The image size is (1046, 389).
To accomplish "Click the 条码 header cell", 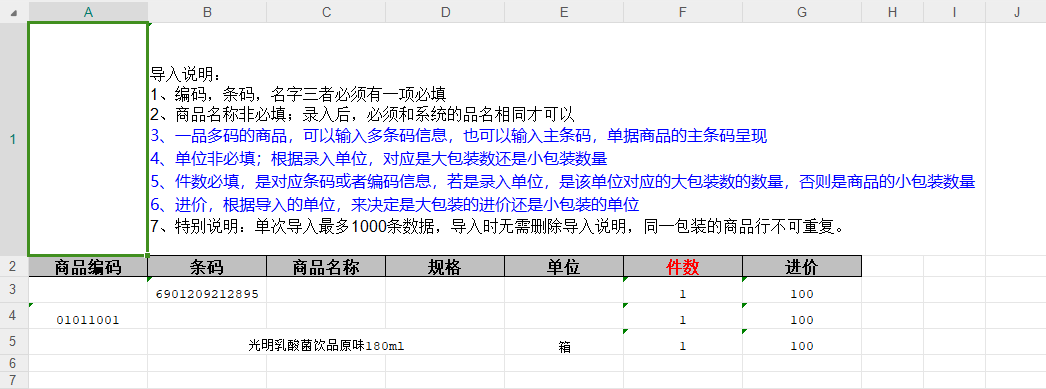I will 207,267.
